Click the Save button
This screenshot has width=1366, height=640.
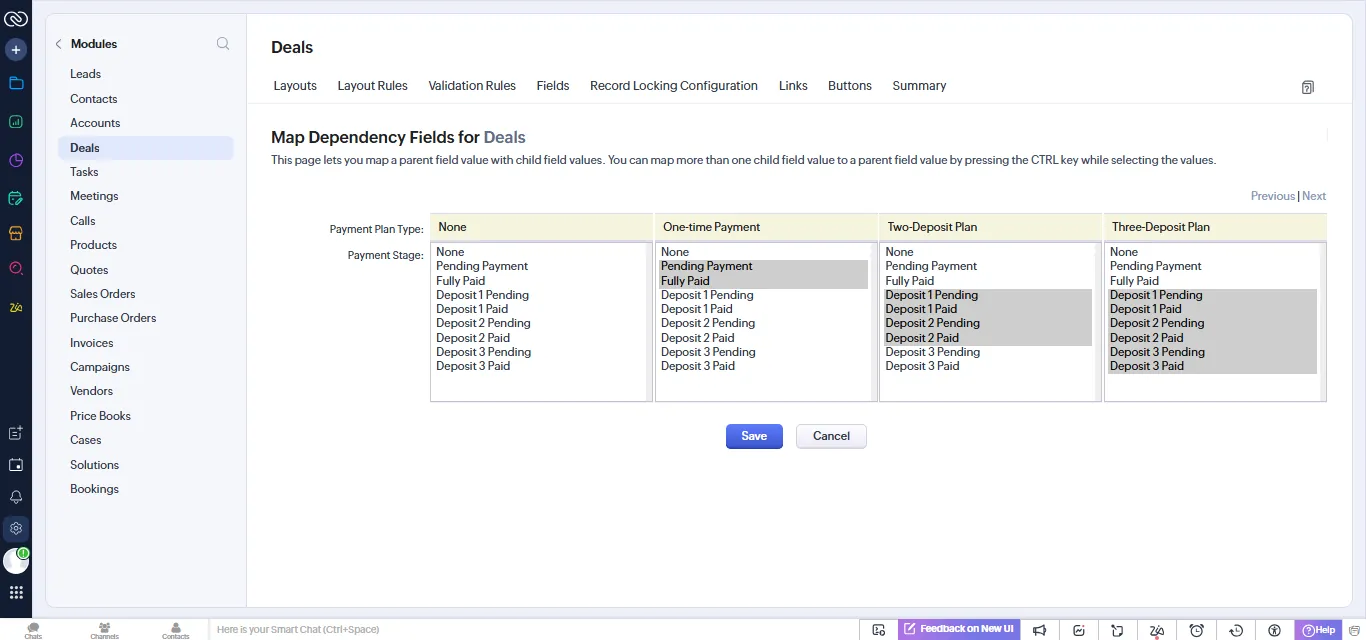754,436
